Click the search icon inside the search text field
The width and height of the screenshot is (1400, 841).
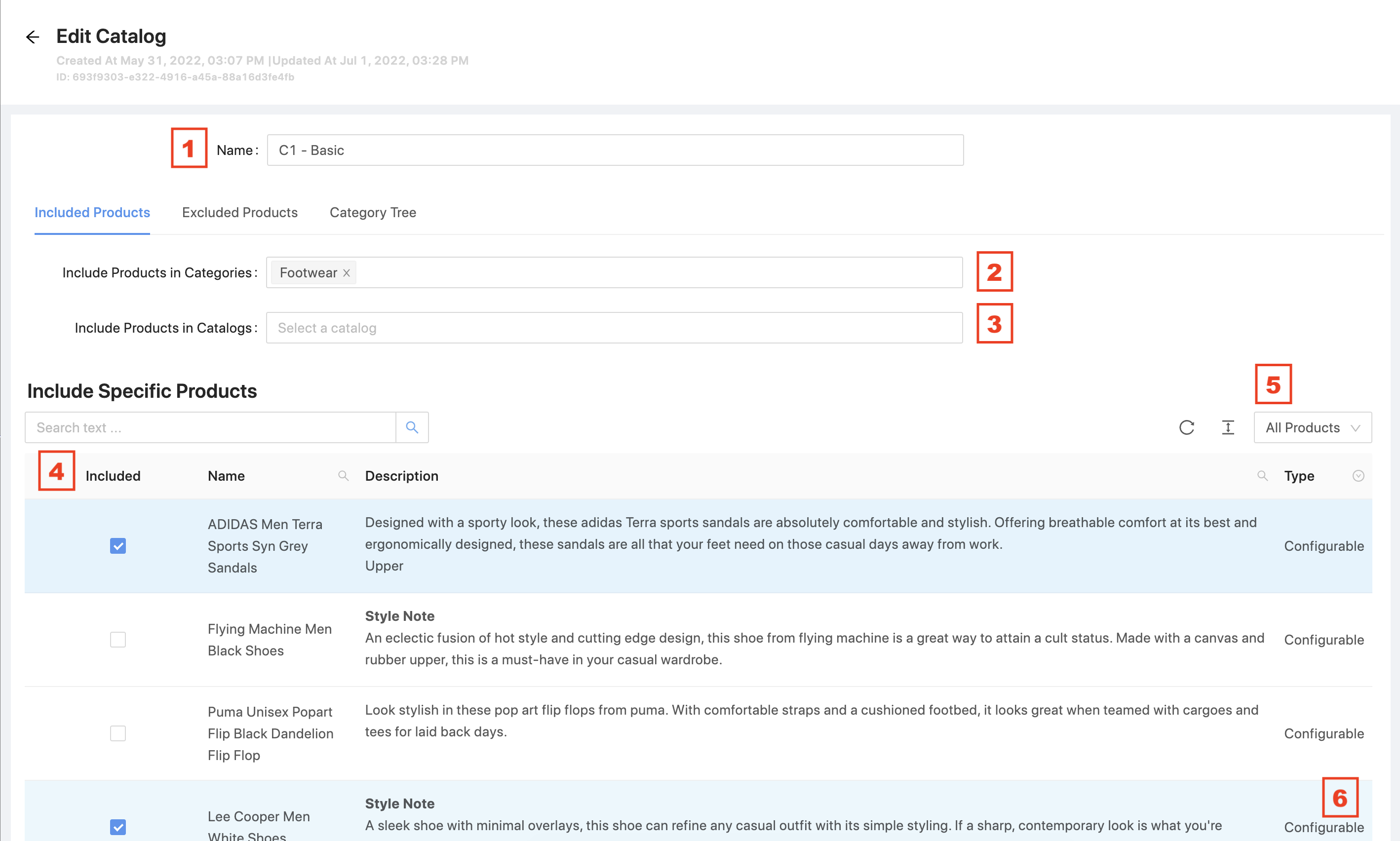point(412,427)
